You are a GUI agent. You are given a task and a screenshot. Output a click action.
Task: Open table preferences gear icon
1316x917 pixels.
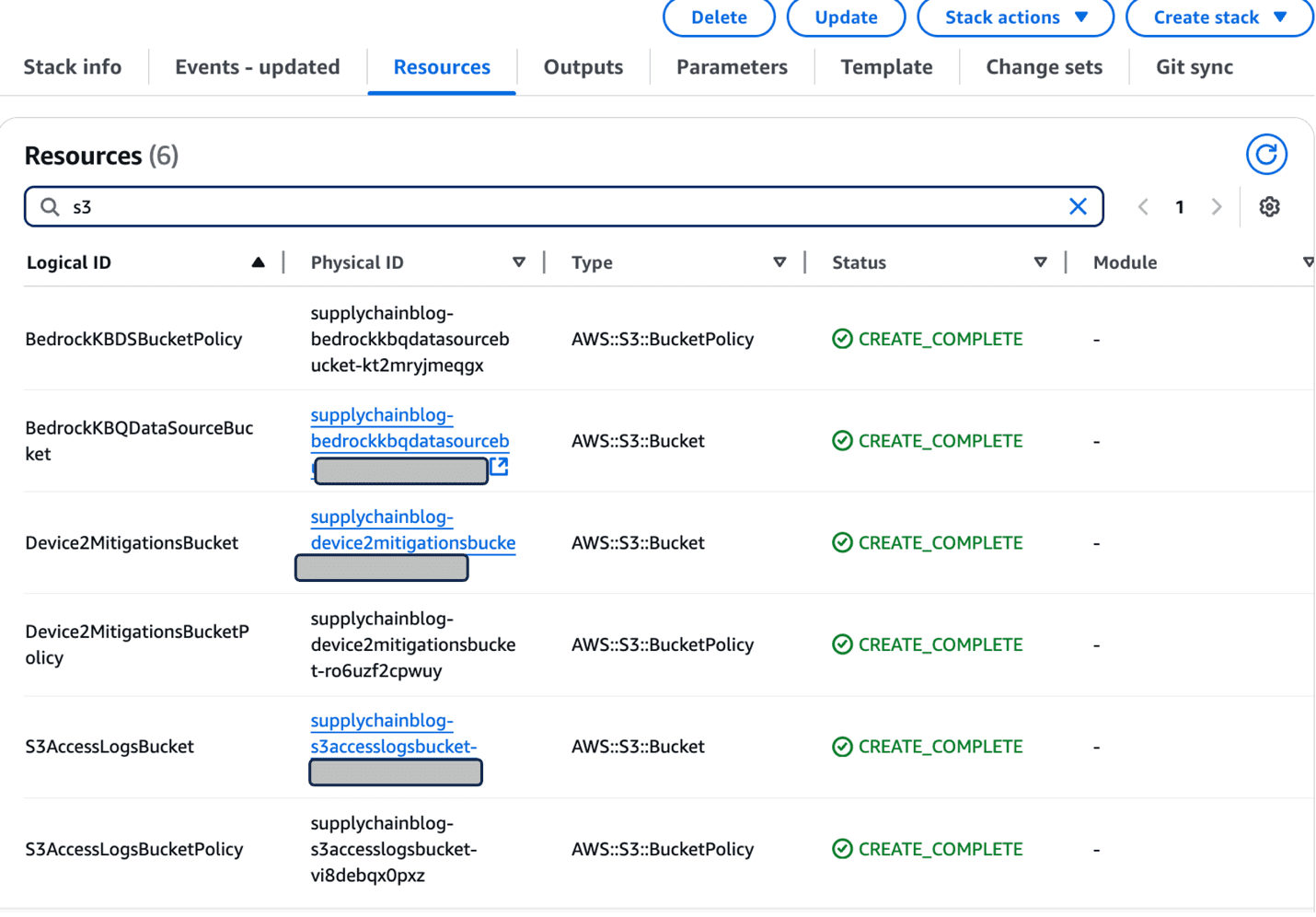1269,207
